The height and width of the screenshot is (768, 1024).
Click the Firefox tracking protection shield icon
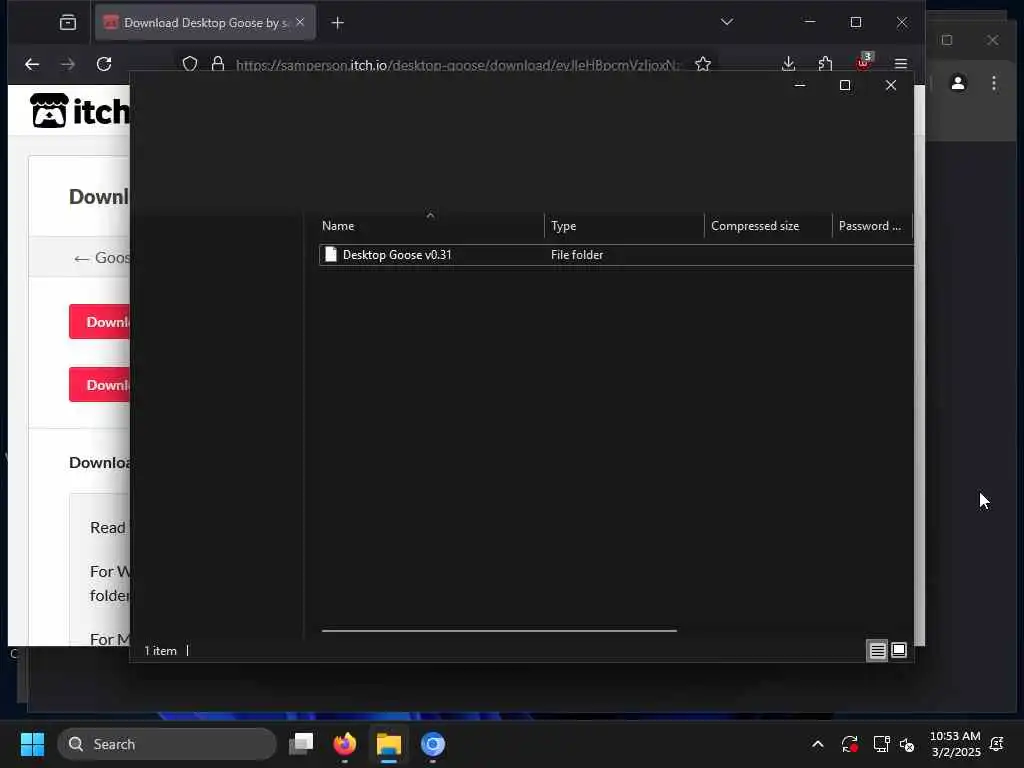(189, 64)
